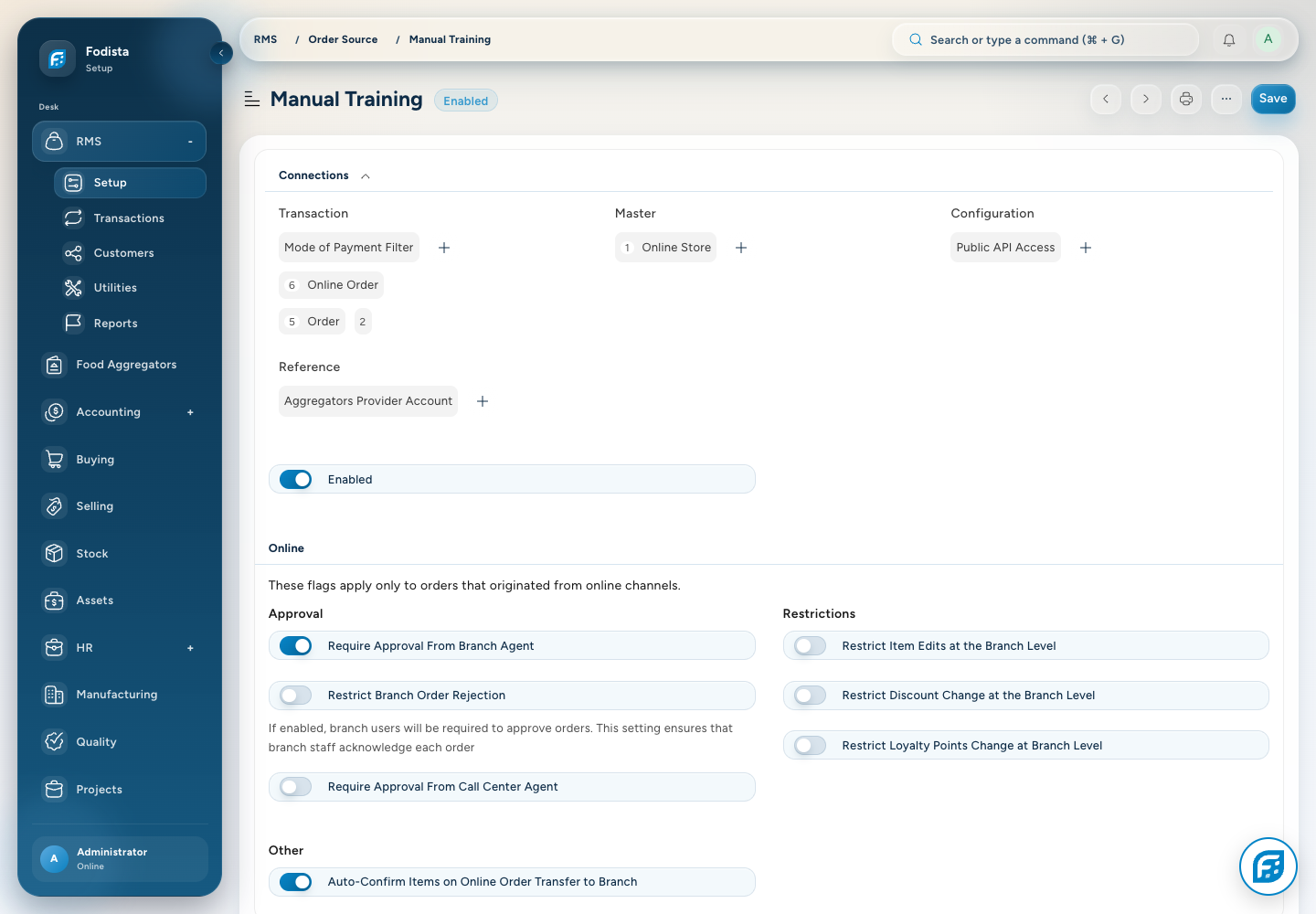Enable Restrict Item Edits at Branch Level
This screenshot has width=1316, height=914.
pos(810,646)
